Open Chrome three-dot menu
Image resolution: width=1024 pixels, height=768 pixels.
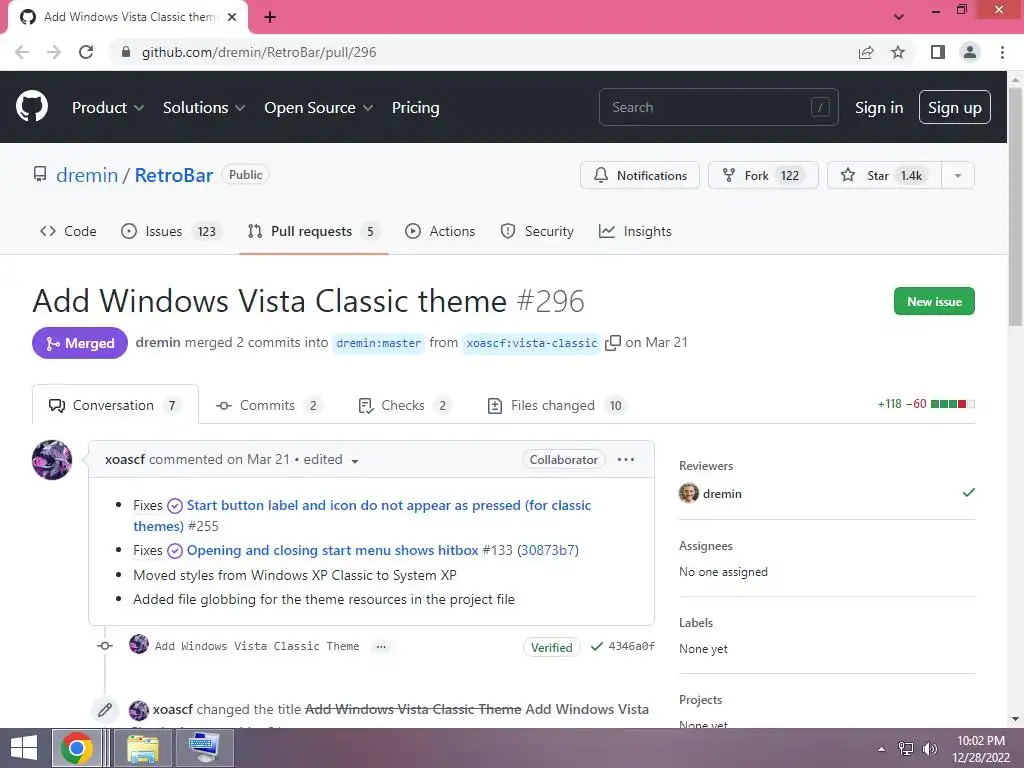point(1002,52)
